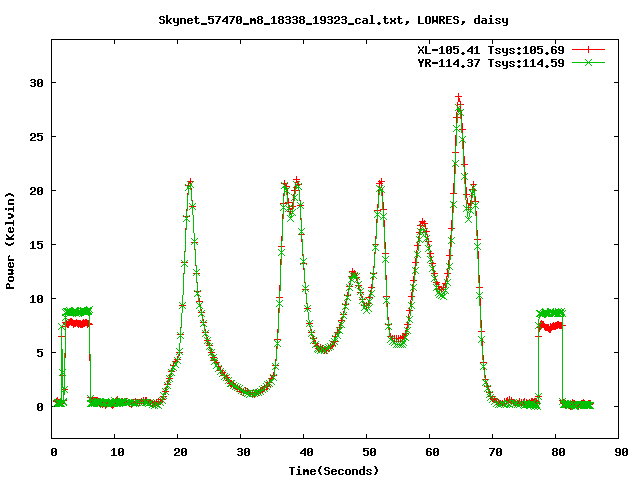Click the red plus legend marker
This screenshot has width=640, height=480.
coord(588,50)
